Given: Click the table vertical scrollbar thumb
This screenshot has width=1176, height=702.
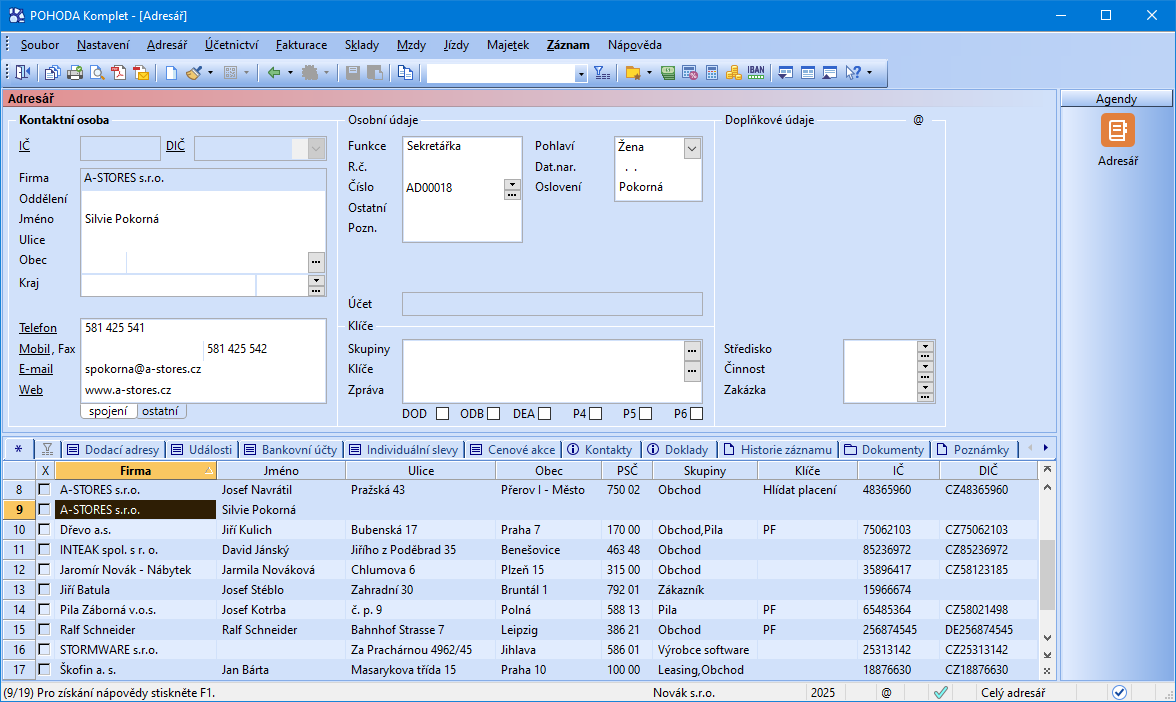Looking at the screenshot, I should tap(1047, 574).
